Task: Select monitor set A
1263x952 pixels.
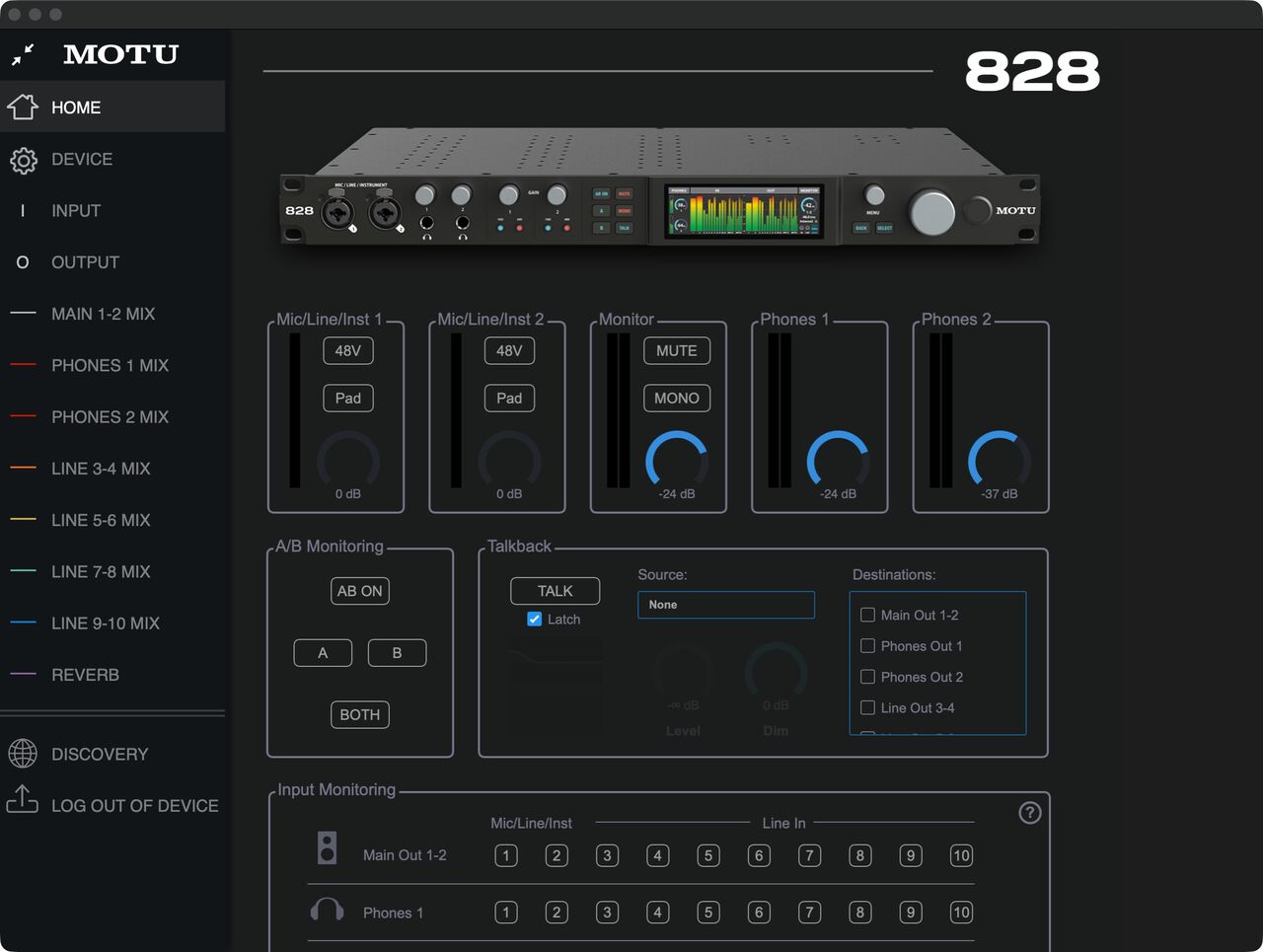Action: click(323, 653)
